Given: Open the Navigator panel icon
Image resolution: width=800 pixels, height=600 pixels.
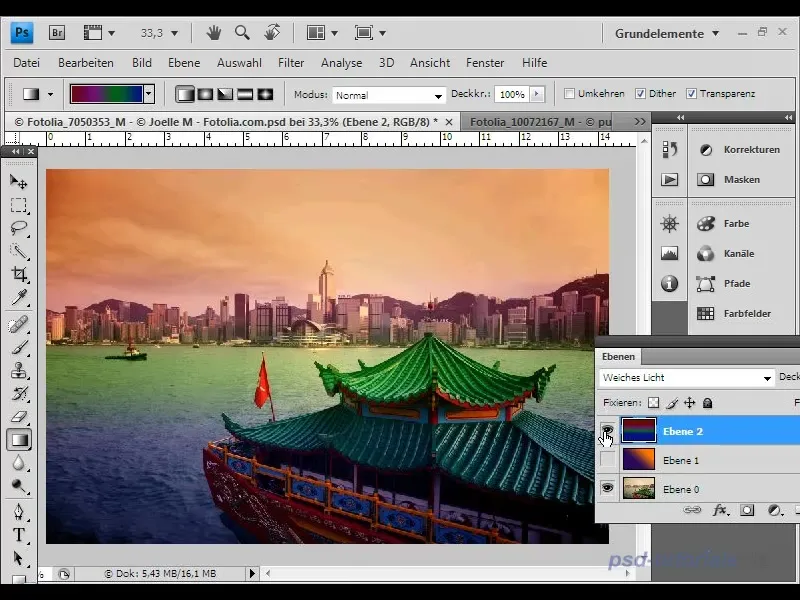Looking at the screenshot, I should (x=669, y=223).
